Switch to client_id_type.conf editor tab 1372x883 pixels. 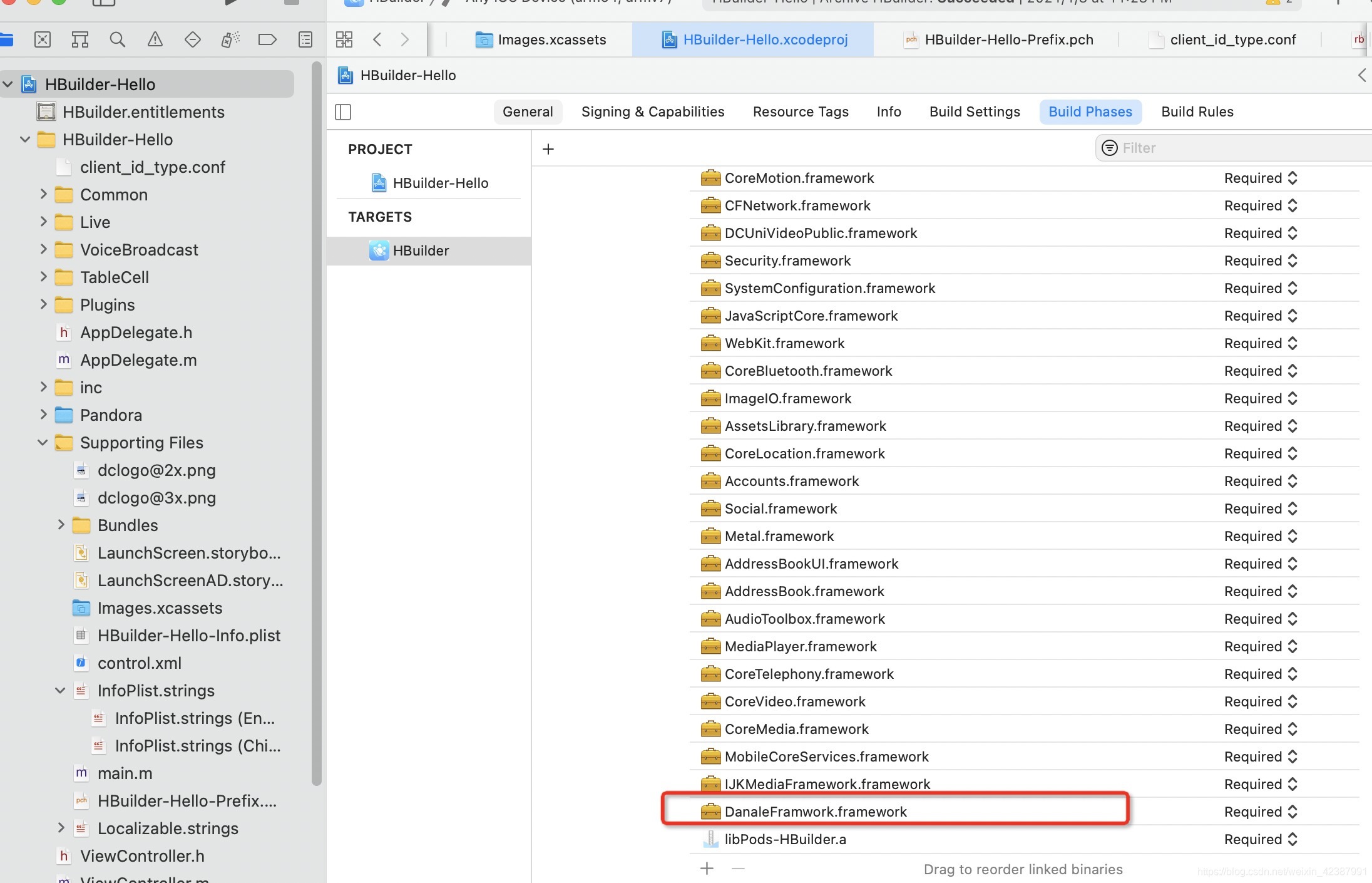click(x=1223, y=39)
